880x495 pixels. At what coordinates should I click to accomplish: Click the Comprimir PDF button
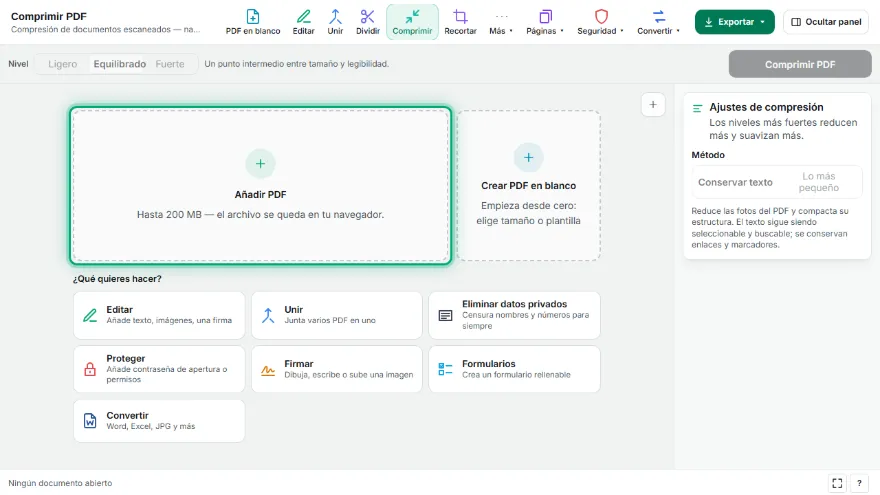coord(800,65)
